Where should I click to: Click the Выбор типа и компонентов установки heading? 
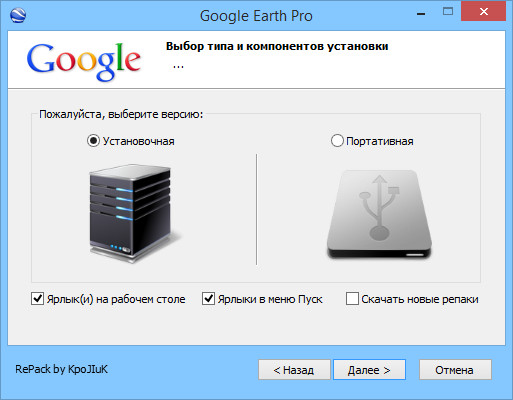pos(277,46)
